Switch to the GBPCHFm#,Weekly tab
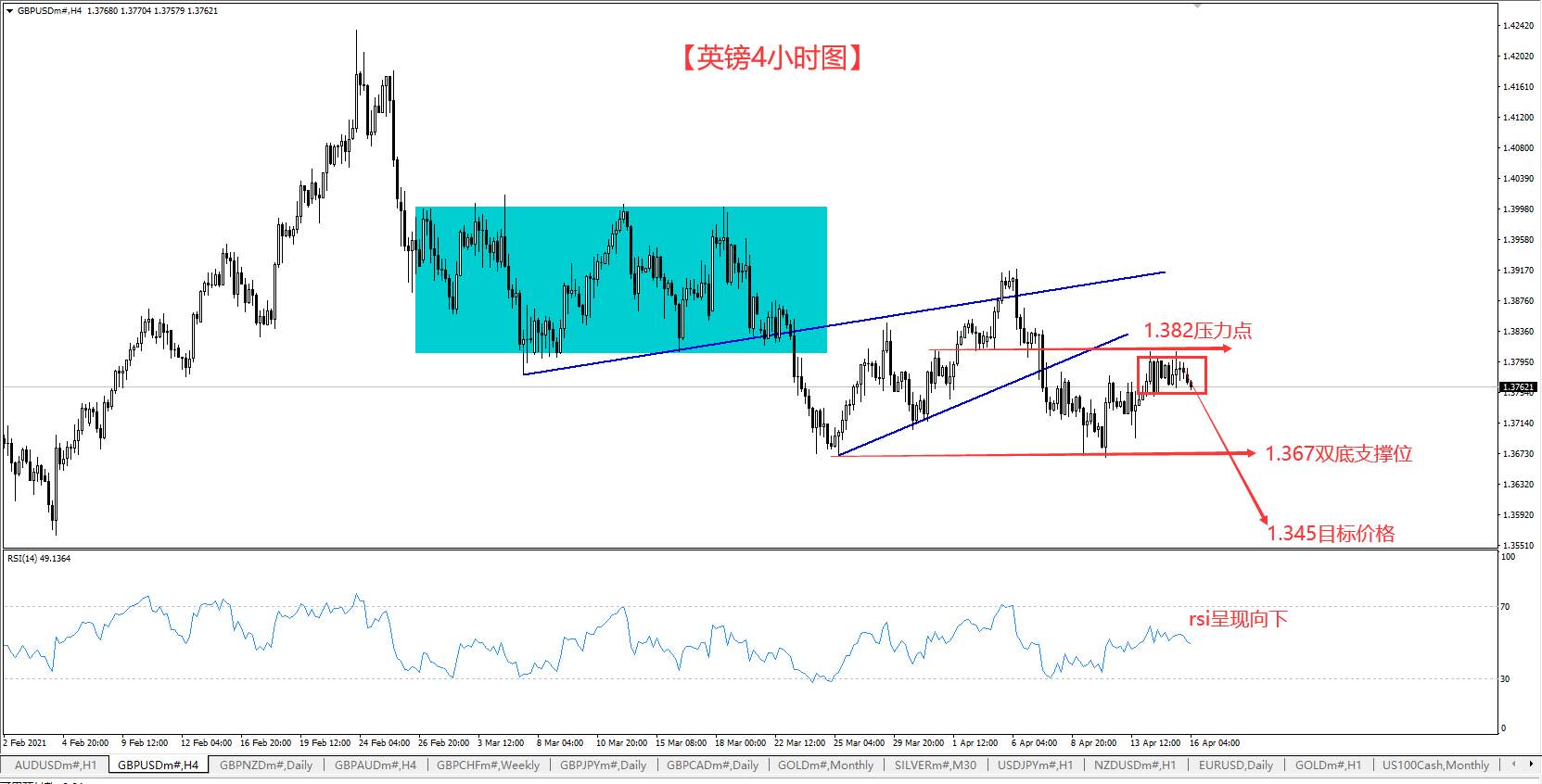The width and height of the screenshot is (1542, 784). (488, 765)
